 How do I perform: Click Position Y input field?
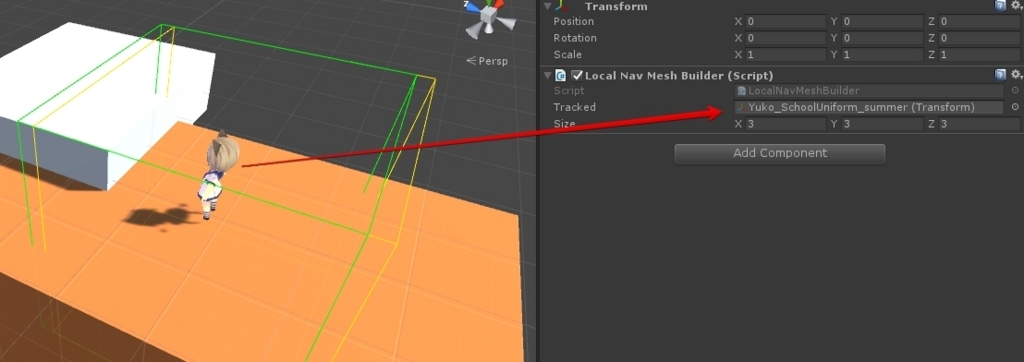882,22
